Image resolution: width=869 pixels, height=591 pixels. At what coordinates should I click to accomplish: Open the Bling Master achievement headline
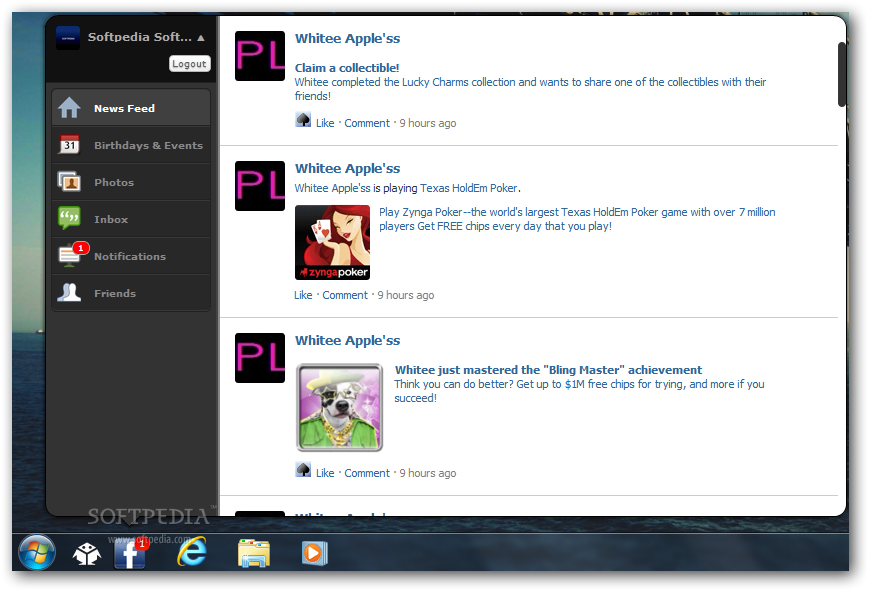pos(548,370)
